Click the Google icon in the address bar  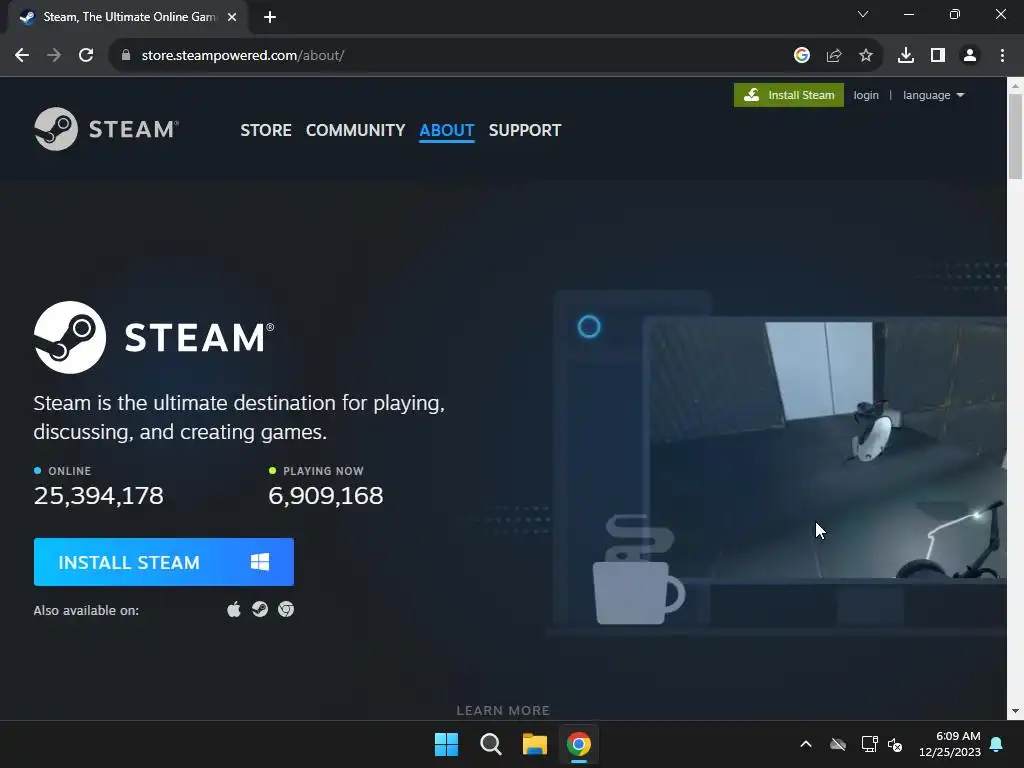(802, 56)
